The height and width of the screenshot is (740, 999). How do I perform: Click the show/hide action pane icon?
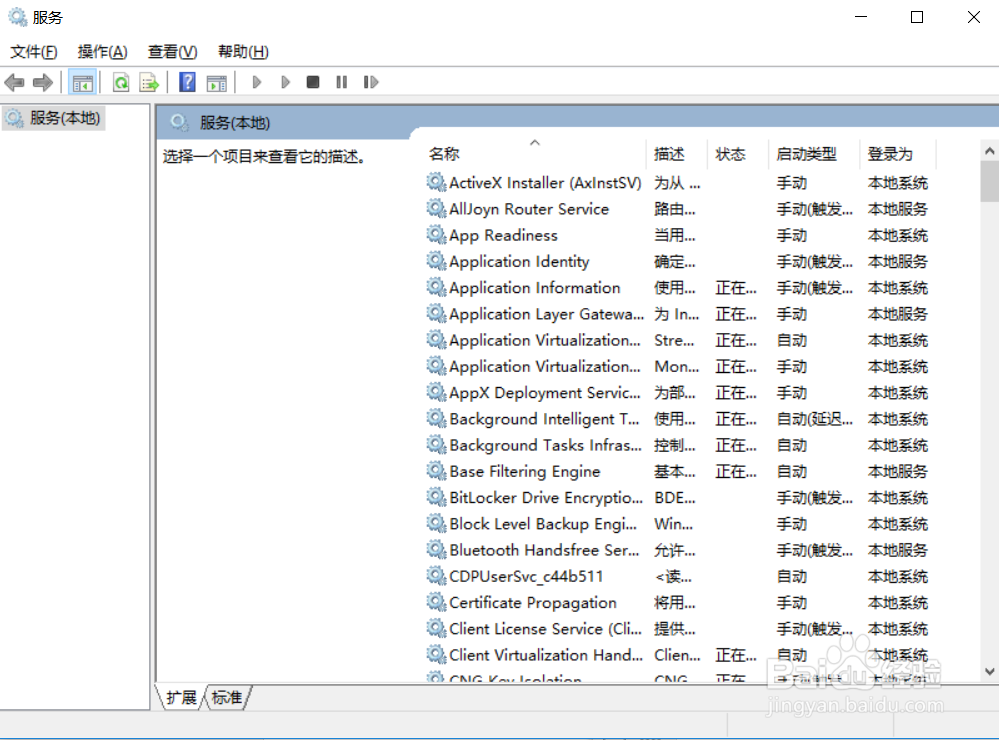click(217, 82)
